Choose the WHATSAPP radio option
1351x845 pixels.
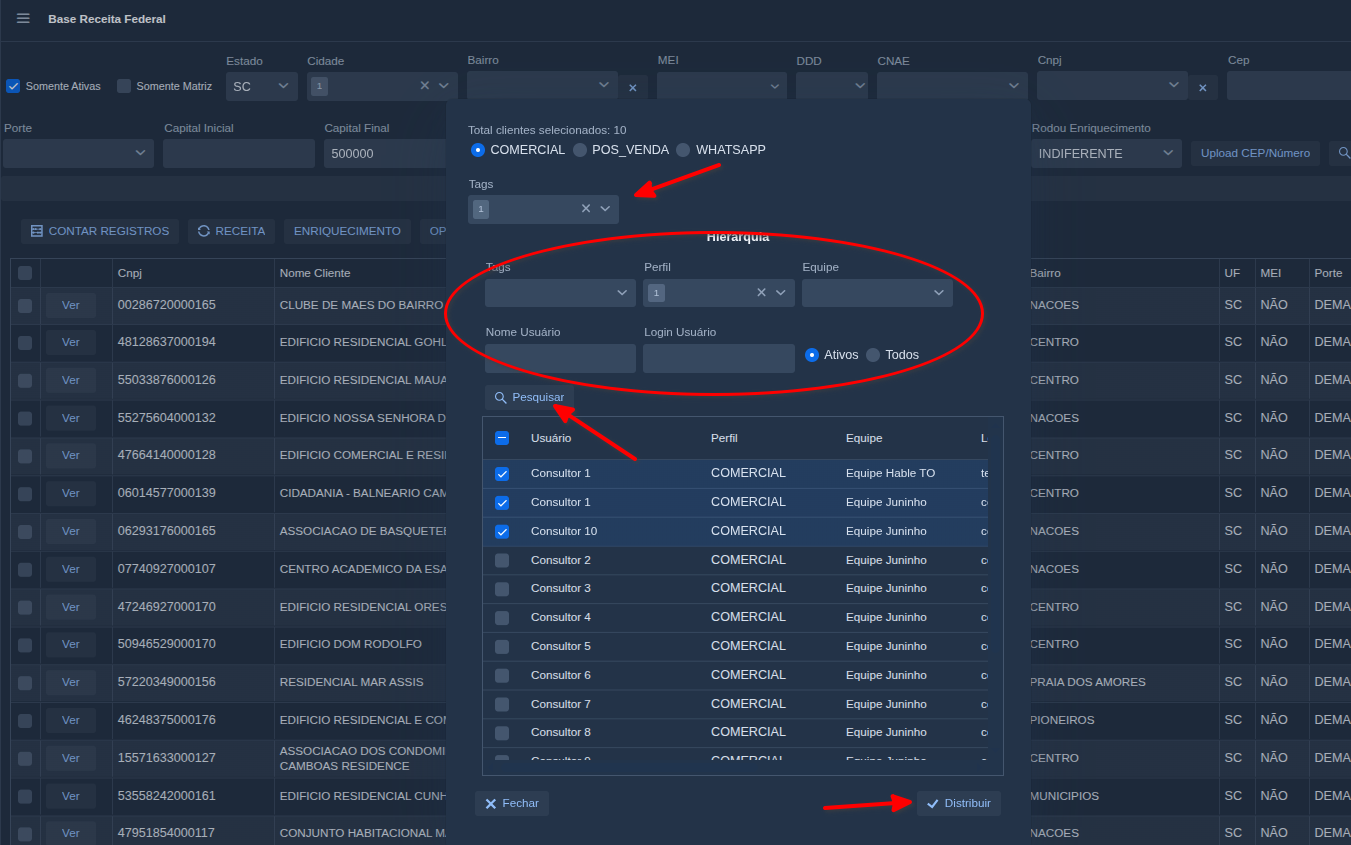pos(683,150)
